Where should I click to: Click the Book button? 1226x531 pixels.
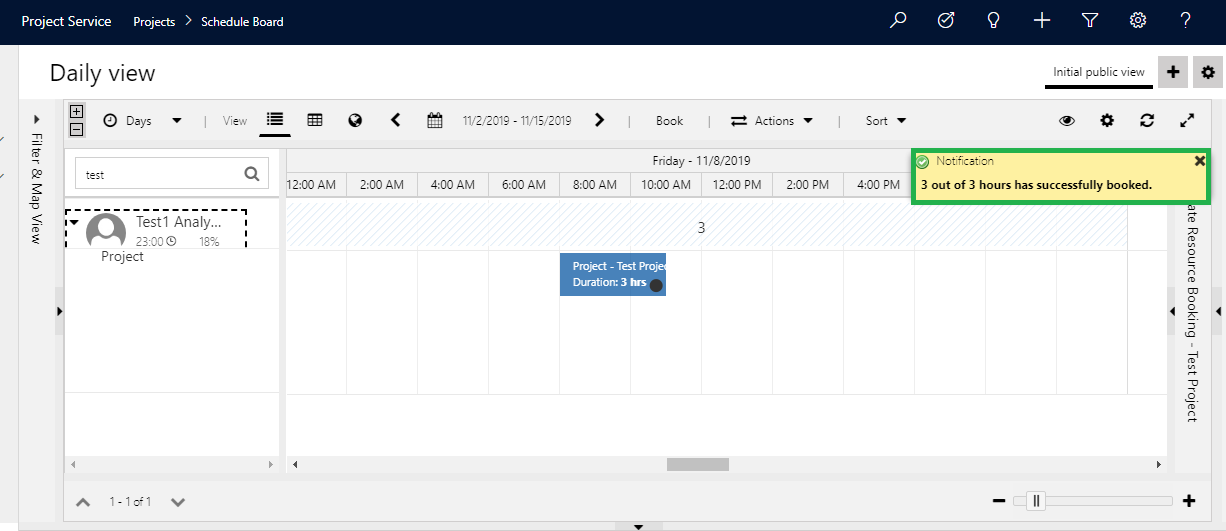(x=669, y=121)
